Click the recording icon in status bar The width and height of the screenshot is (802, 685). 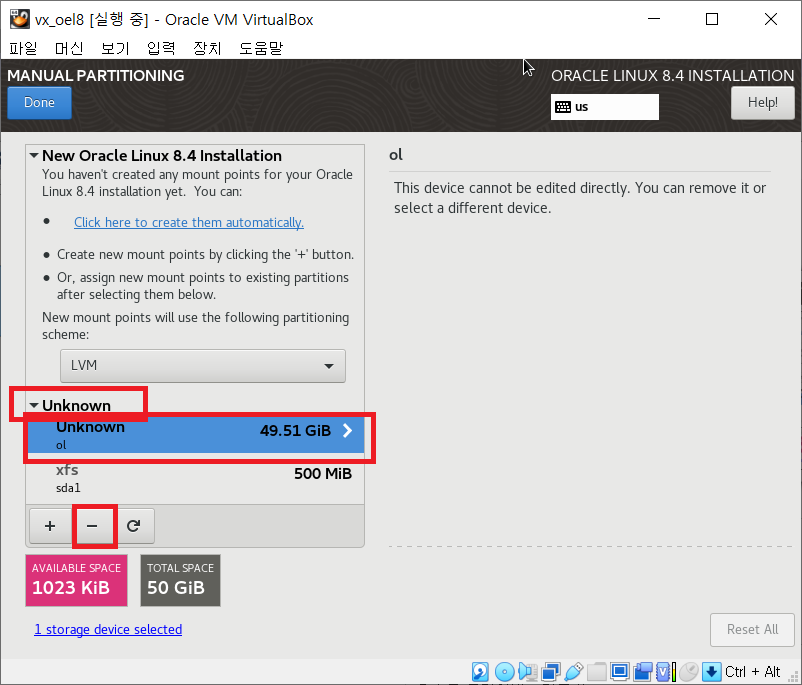tap(643, 671)
